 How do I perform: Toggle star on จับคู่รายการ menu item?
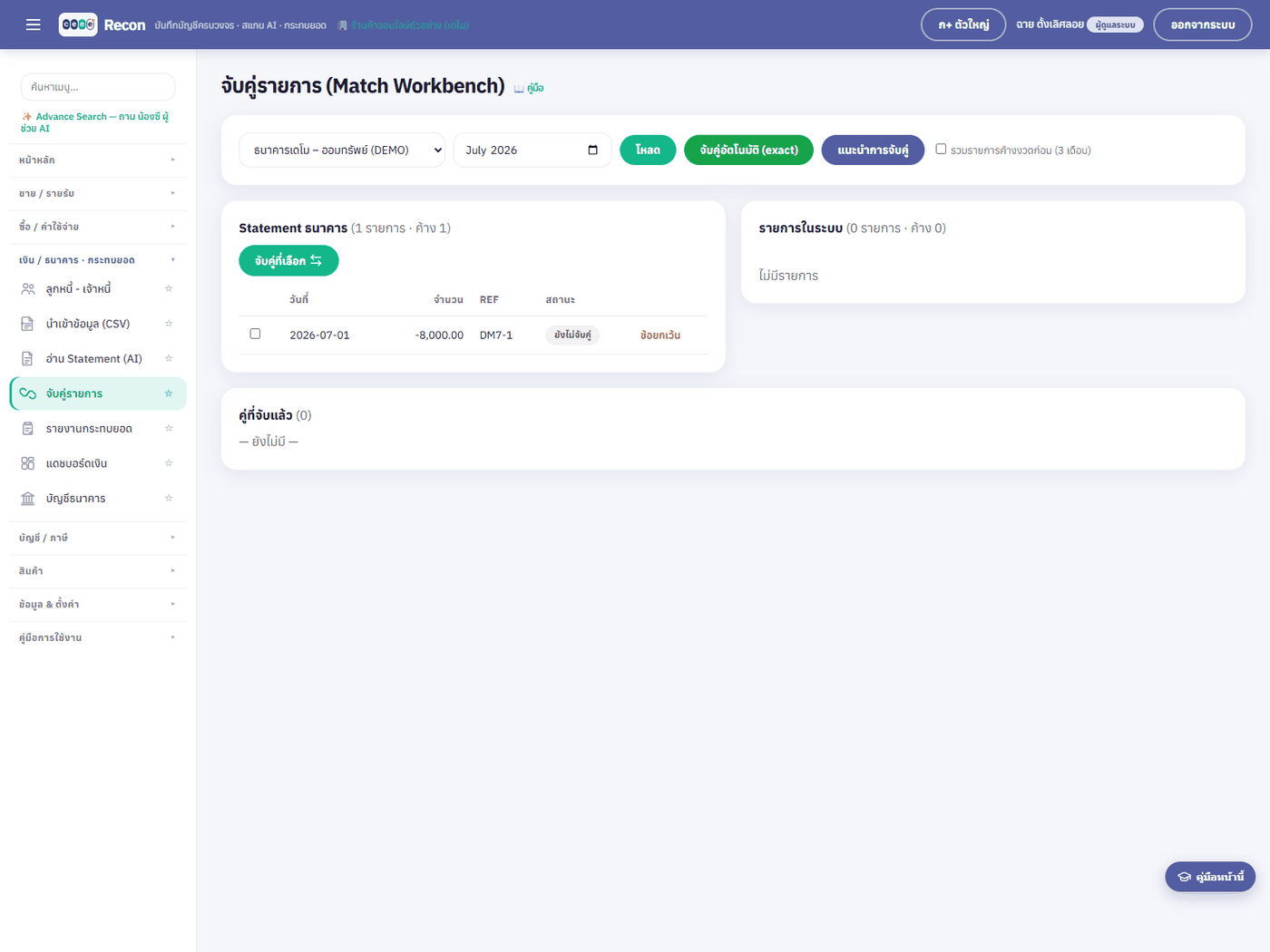click(169, 393)
